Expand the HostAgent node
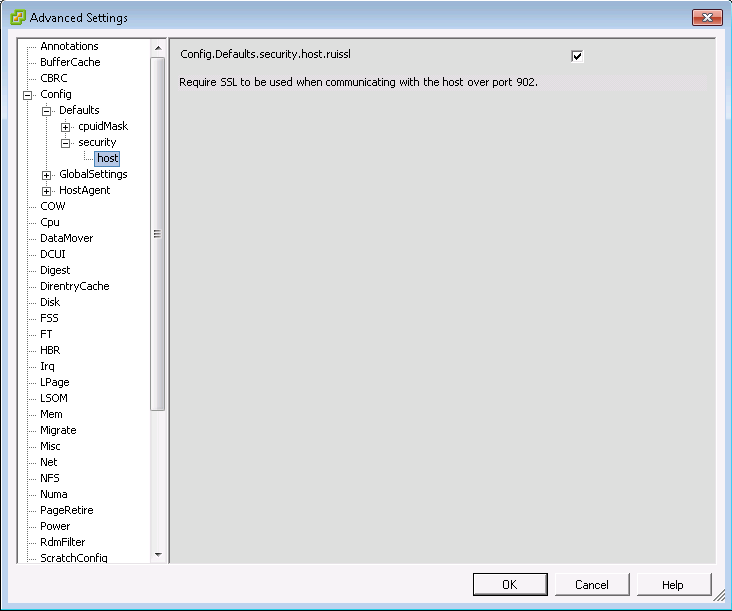732x611 pixels. coord(46,191)
